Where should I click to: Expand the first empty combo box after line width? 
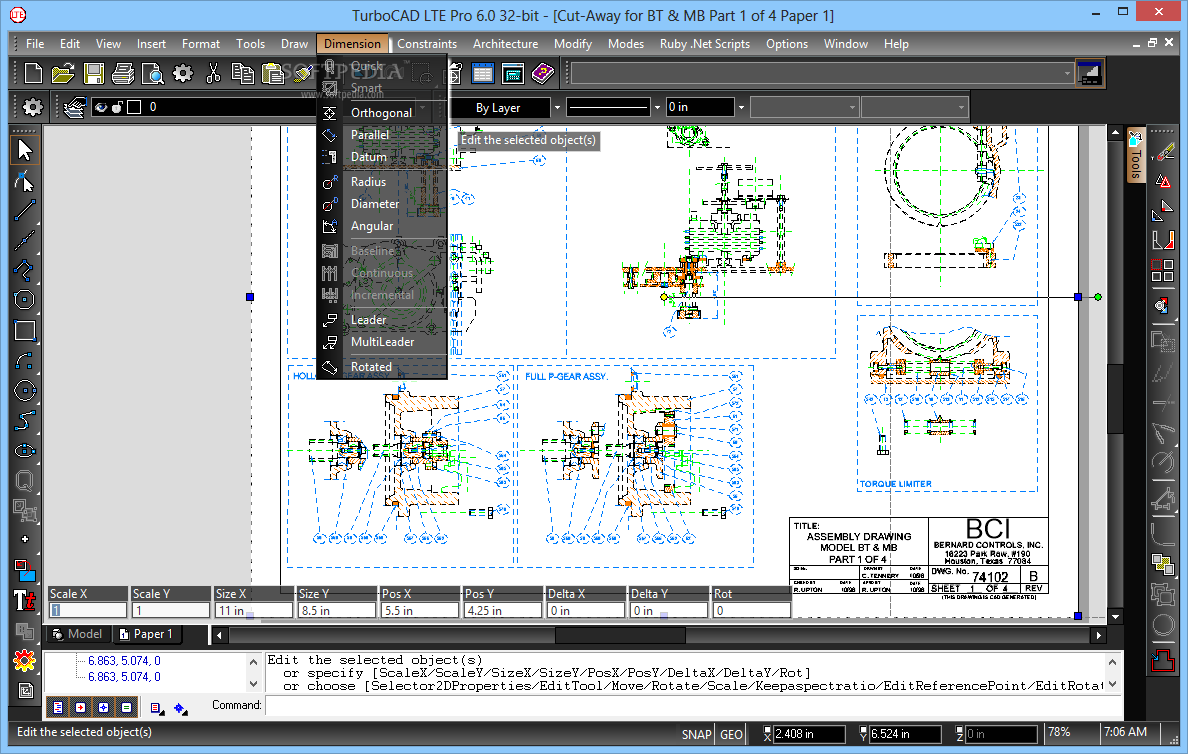click(852, 108)
